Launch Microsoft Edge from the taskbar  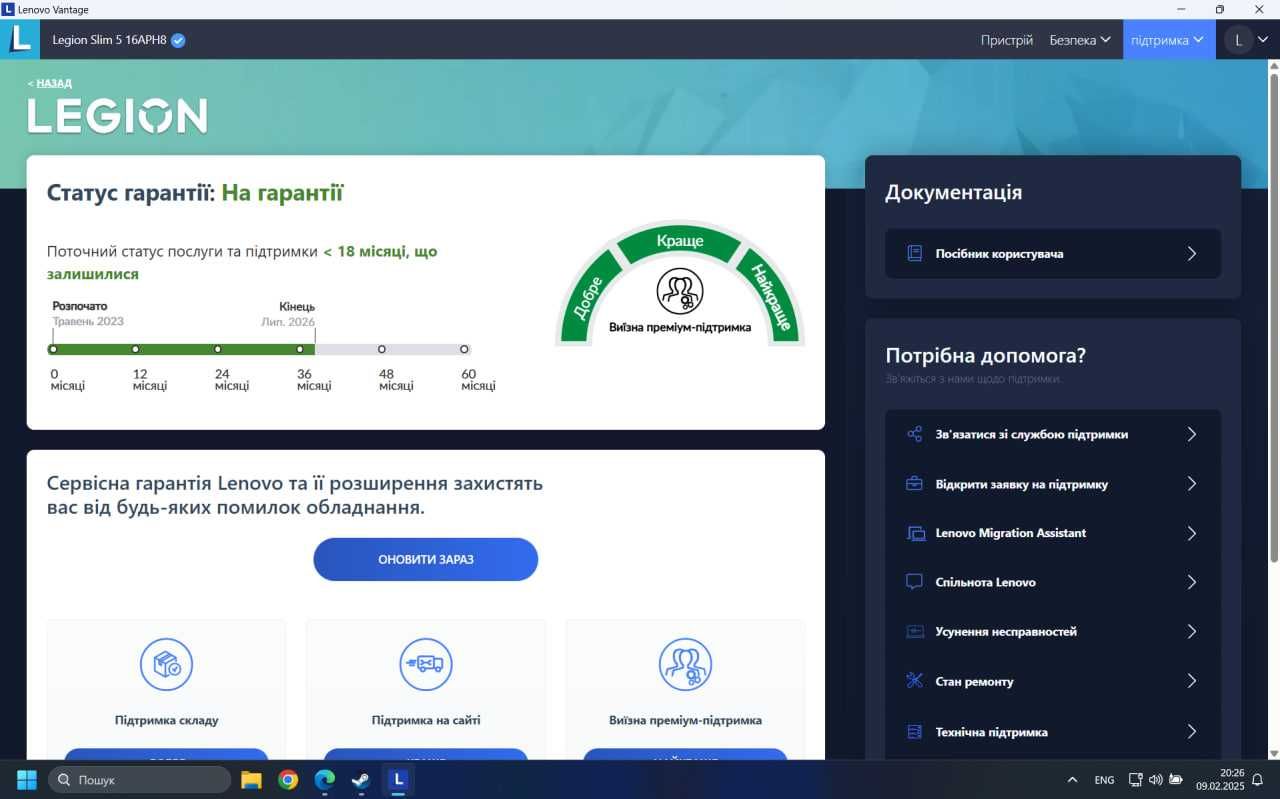click(x=325, y=779)
